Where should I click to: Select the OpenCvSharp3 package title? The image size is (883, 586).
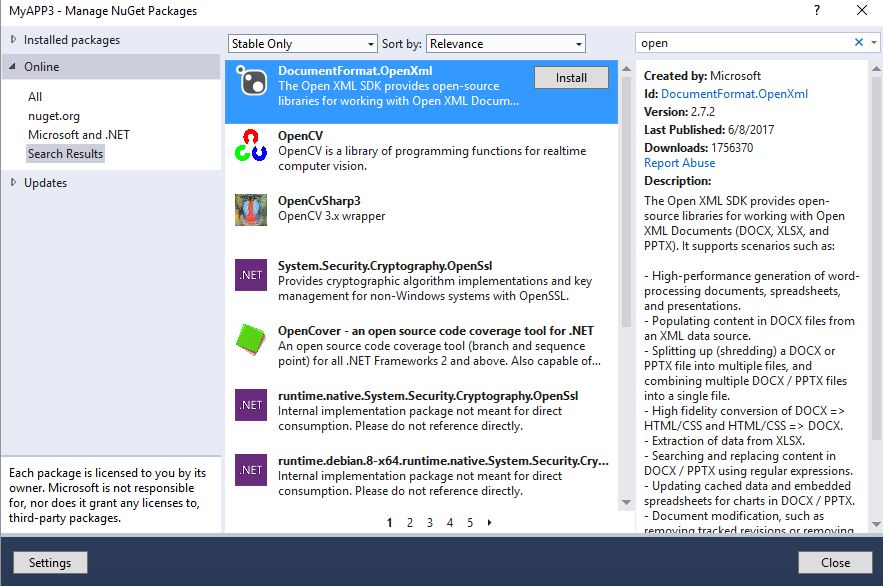click(x=319, y=200)
